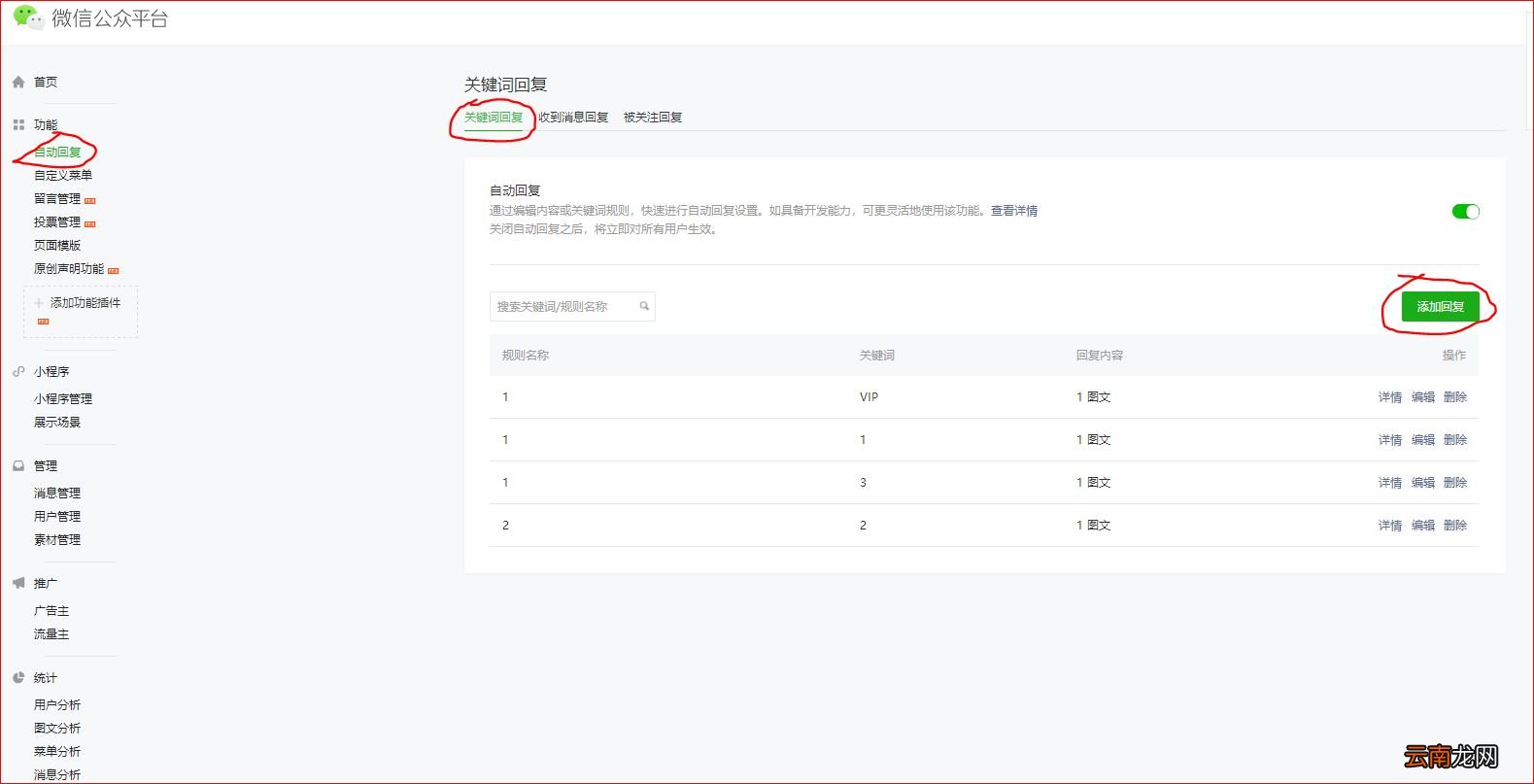Image resolution: width=1534 pixels, height=784 pixels.
Task: Click the pie chart icon beside 统计
Action: coord(18,678)
